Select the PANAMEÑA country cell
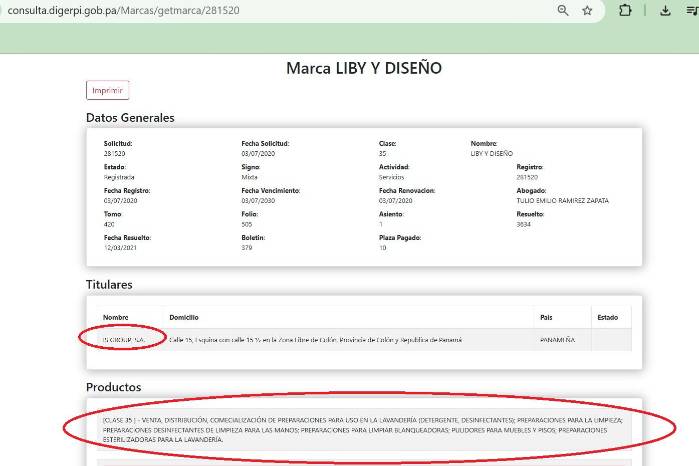Image resolution: width=699 pixels, height=466 pixels. tap(557, 340)
